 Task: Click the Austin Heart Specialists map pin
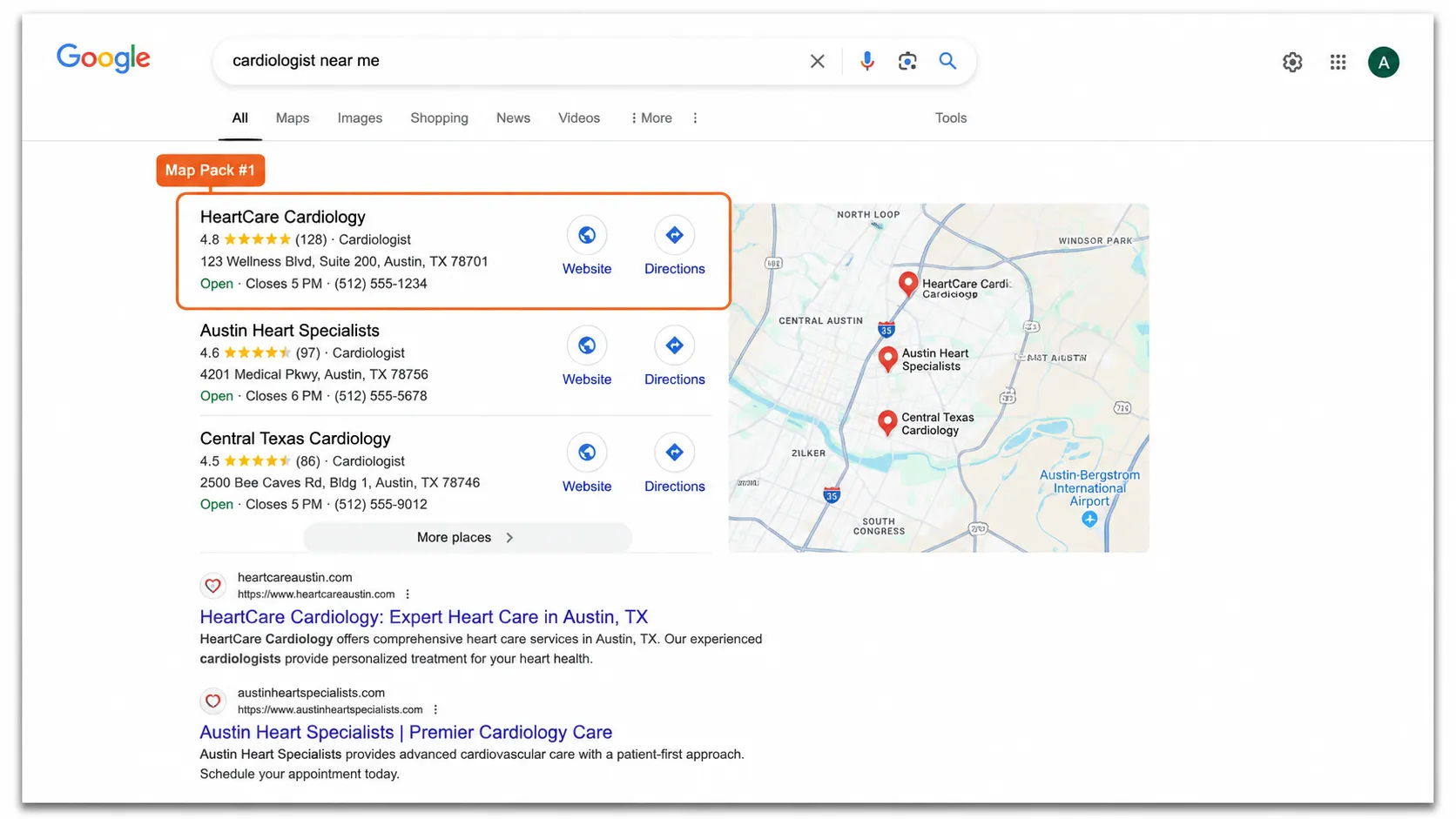pos(887,358)
